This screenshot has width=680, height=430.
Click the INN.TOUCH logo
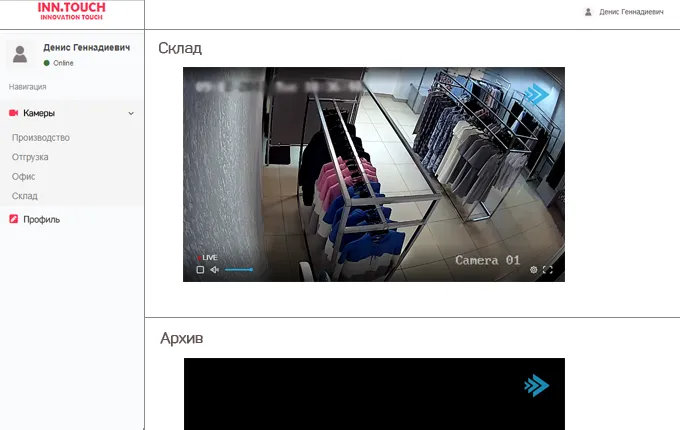(x=71, y=12)
